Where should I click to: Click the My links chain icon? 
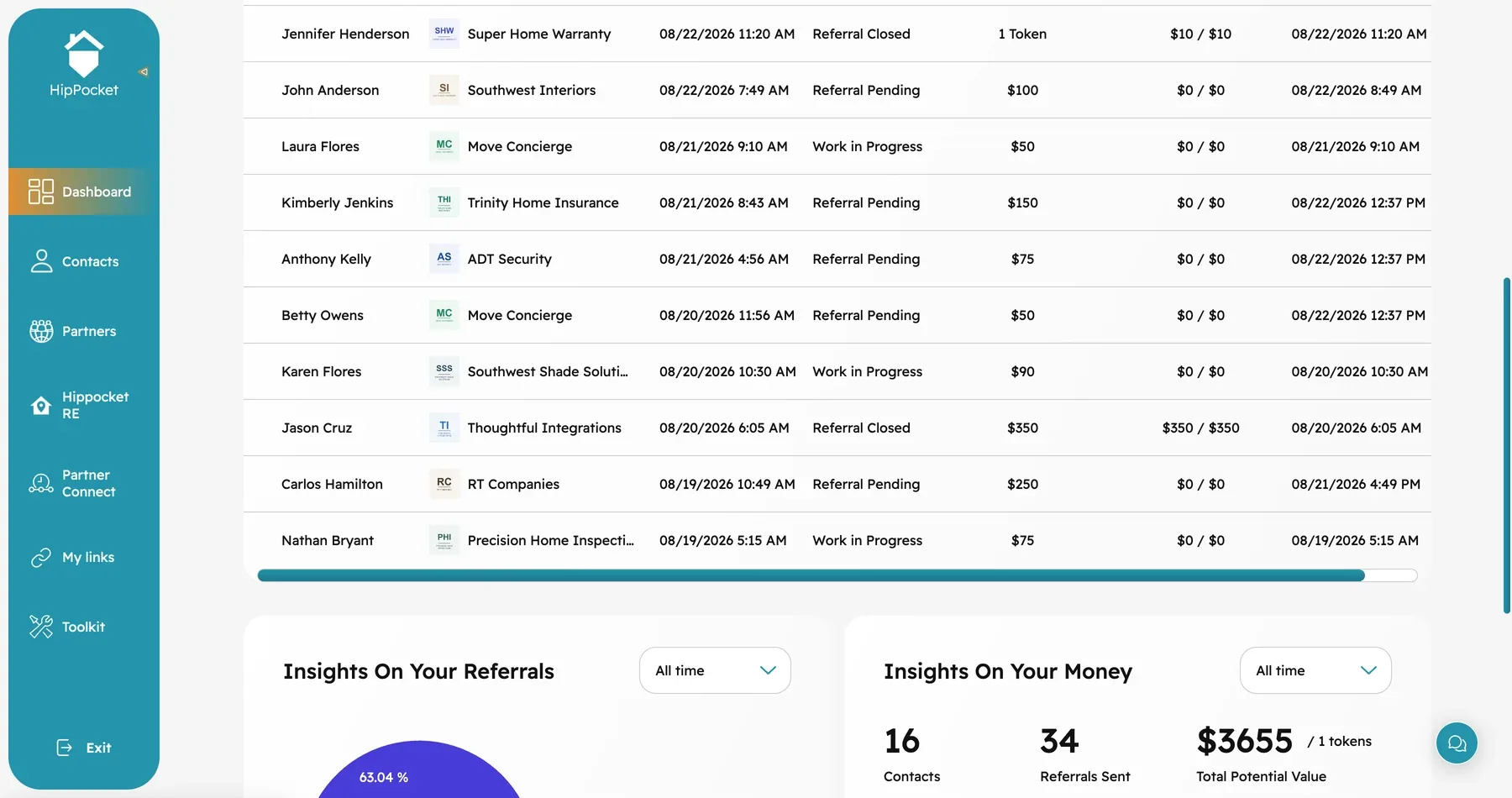41,557
